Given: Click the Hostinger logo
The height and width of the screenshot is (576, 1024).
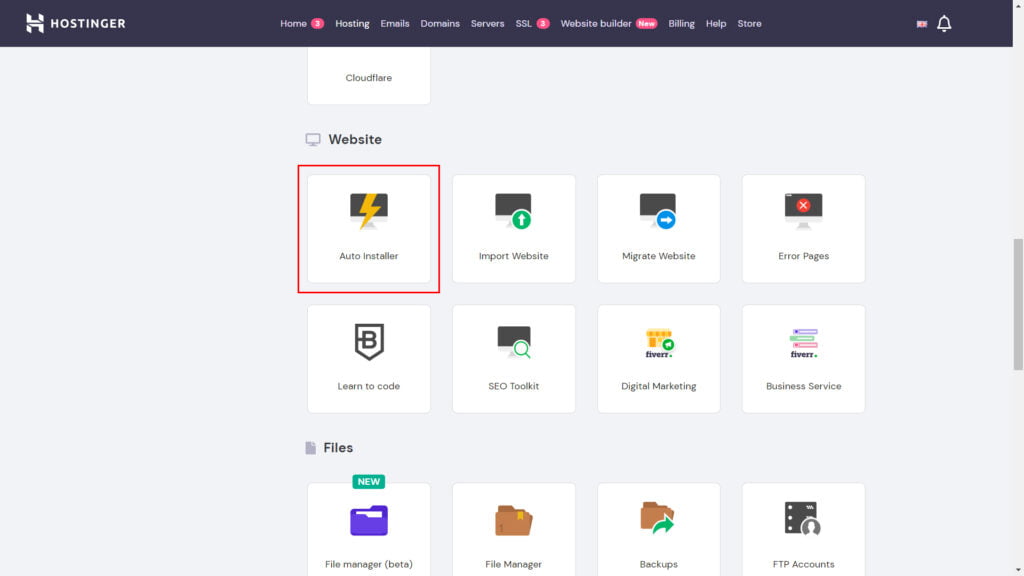Looking at the screenshot, I should pyautogui.click(x=75, y=24).
